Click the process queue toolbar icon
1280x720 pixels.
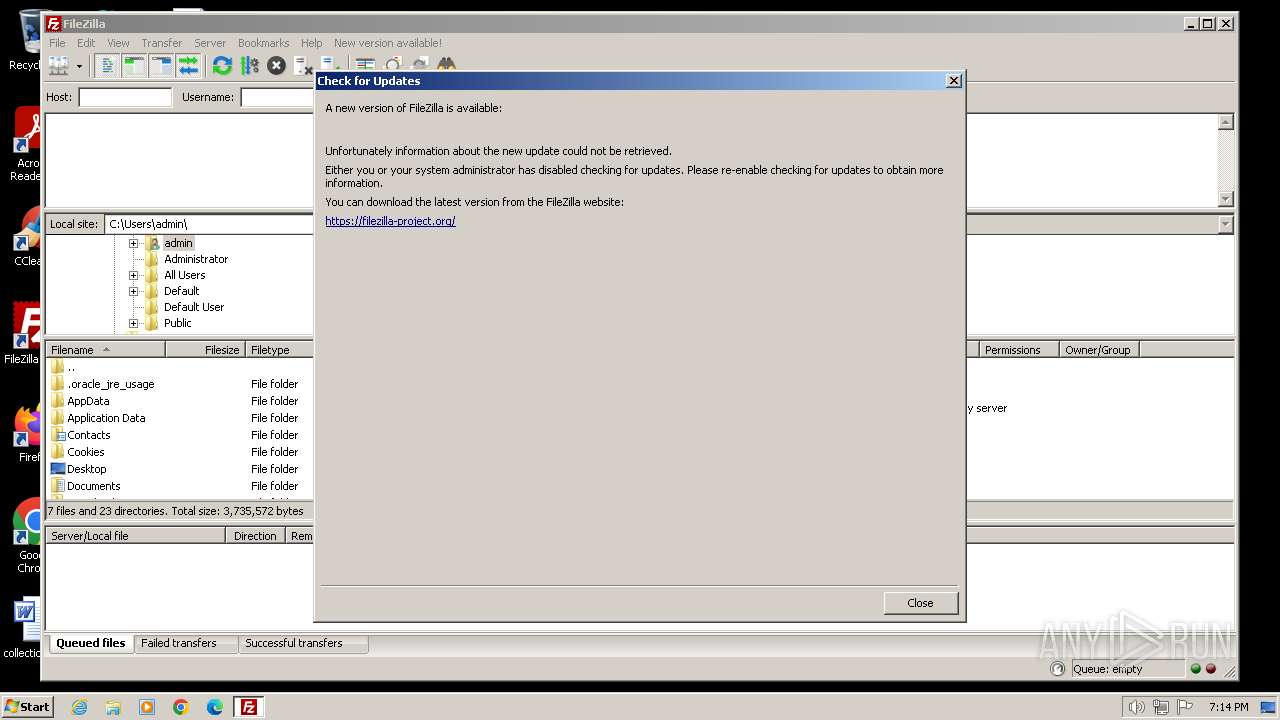[249, 66]
